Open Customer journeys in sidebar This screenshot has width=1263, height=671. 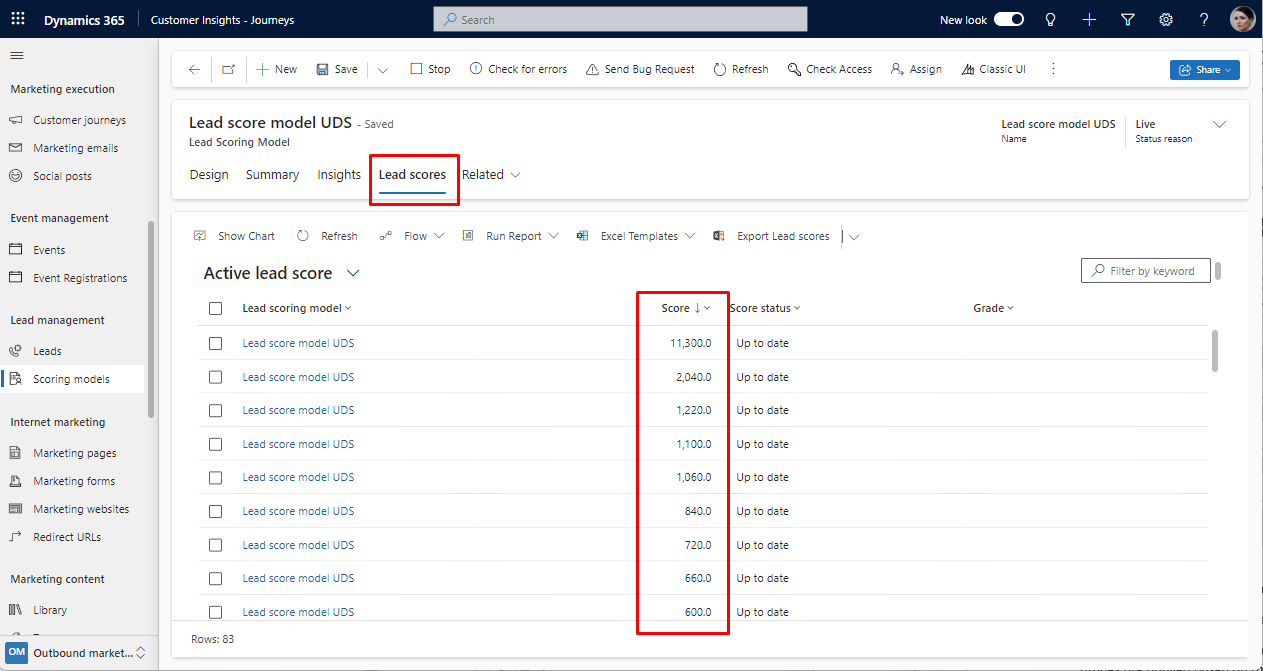79,120
